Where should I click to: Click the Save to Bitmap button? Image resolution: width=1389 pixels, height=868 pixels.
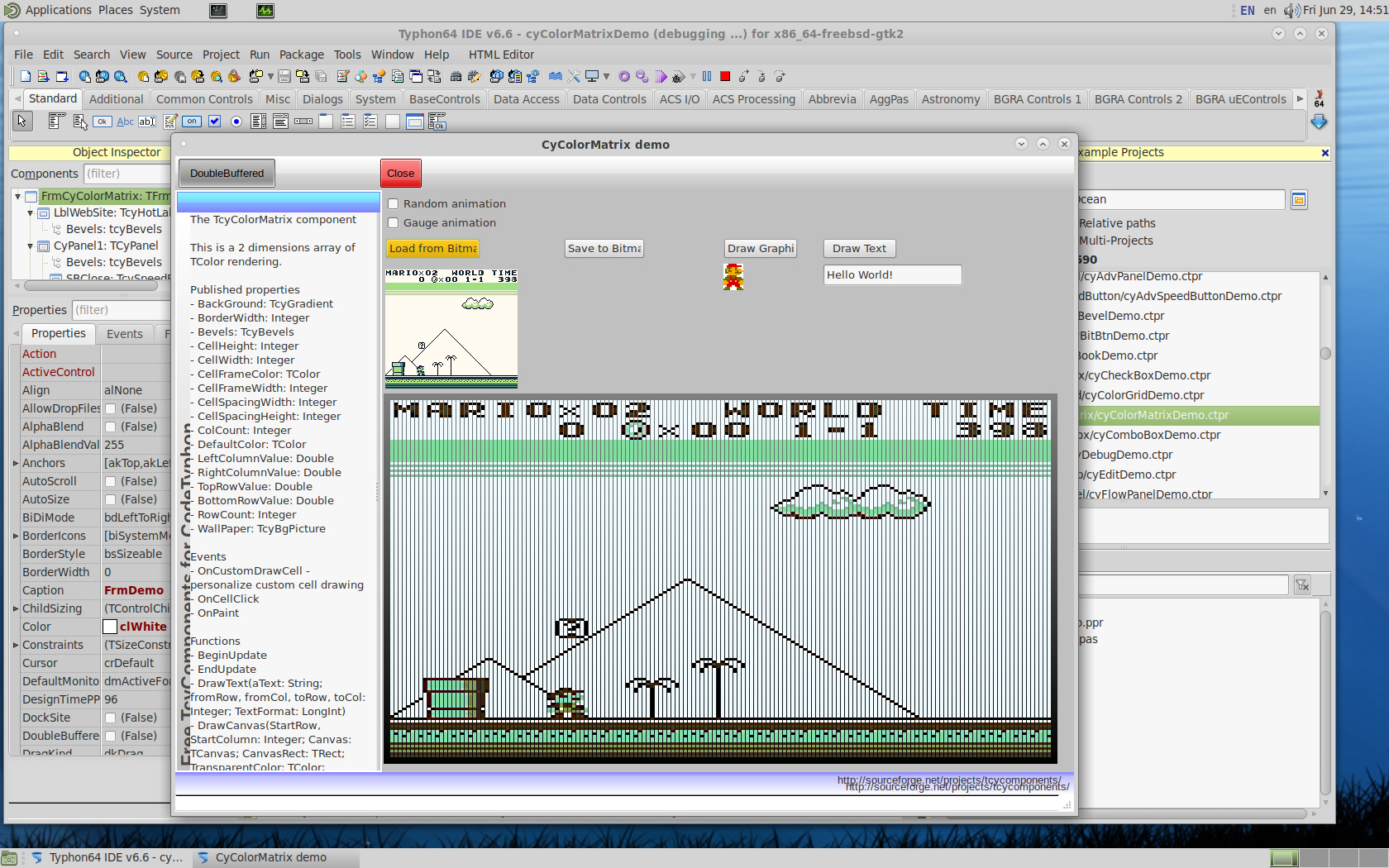pos(604,248)
